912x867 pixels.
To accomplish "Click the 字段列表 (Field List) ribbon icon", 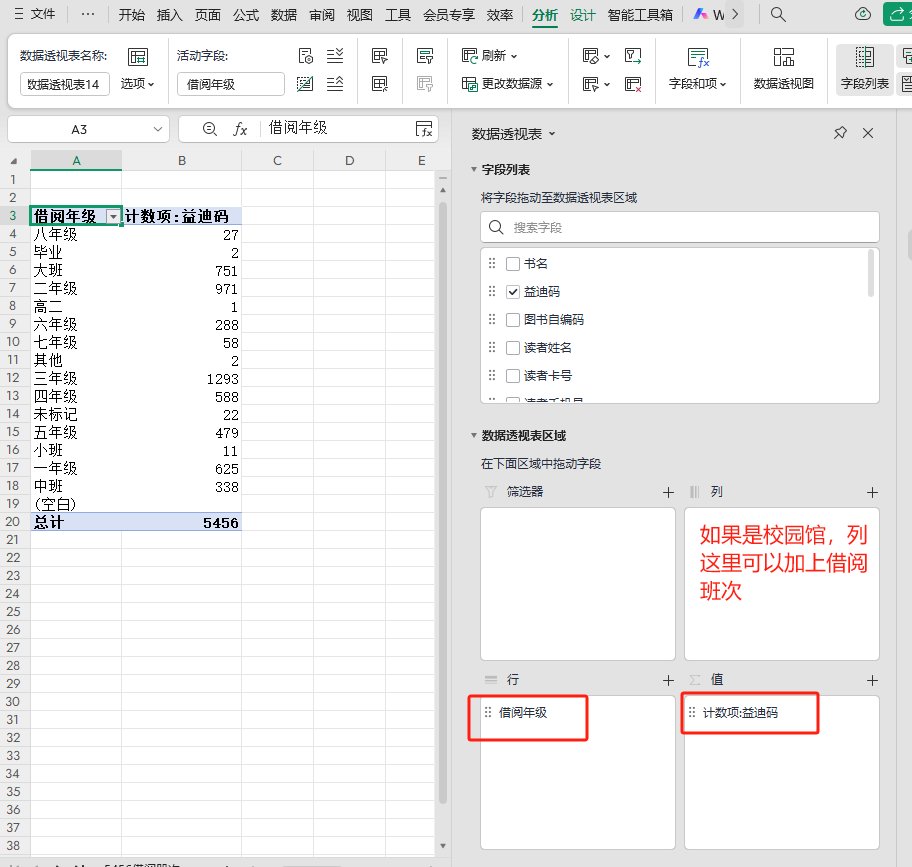I will click(x=864, y=68).
